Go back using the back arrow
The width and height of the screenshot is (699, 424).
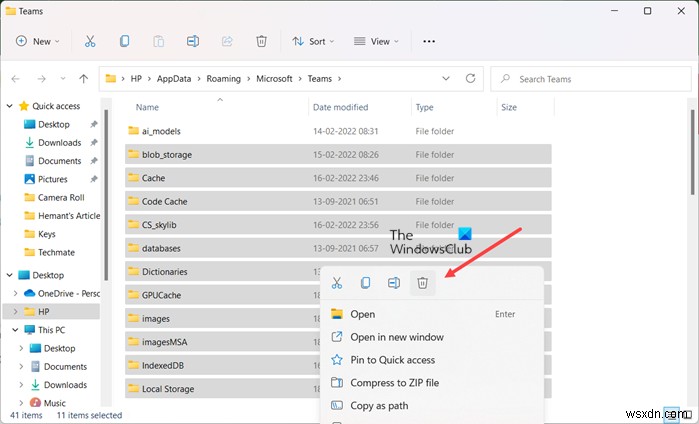[x=16, y=79]
